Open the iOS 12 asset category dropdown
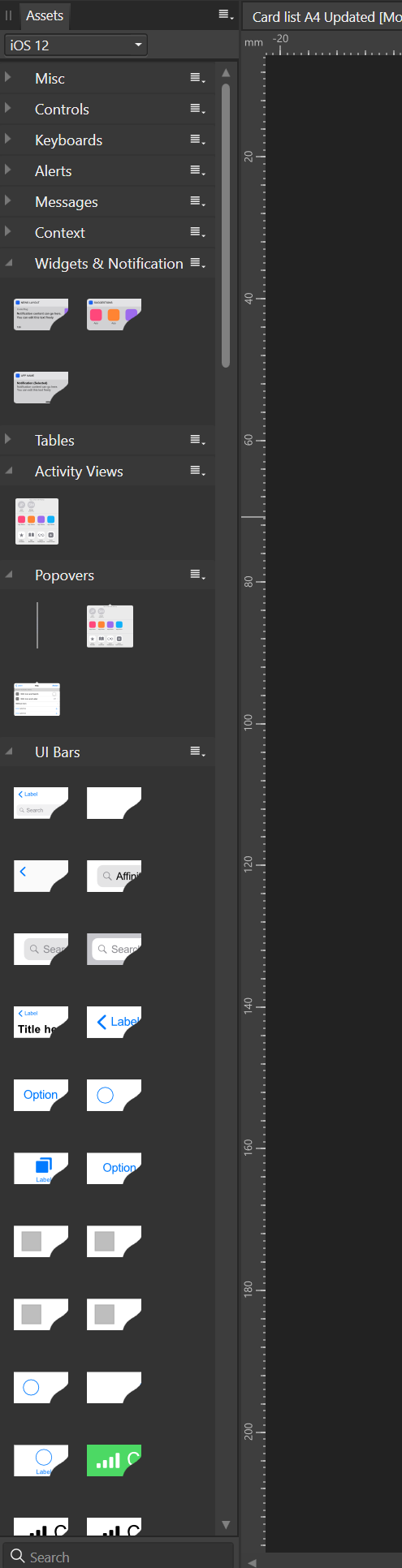 [76, 45]
